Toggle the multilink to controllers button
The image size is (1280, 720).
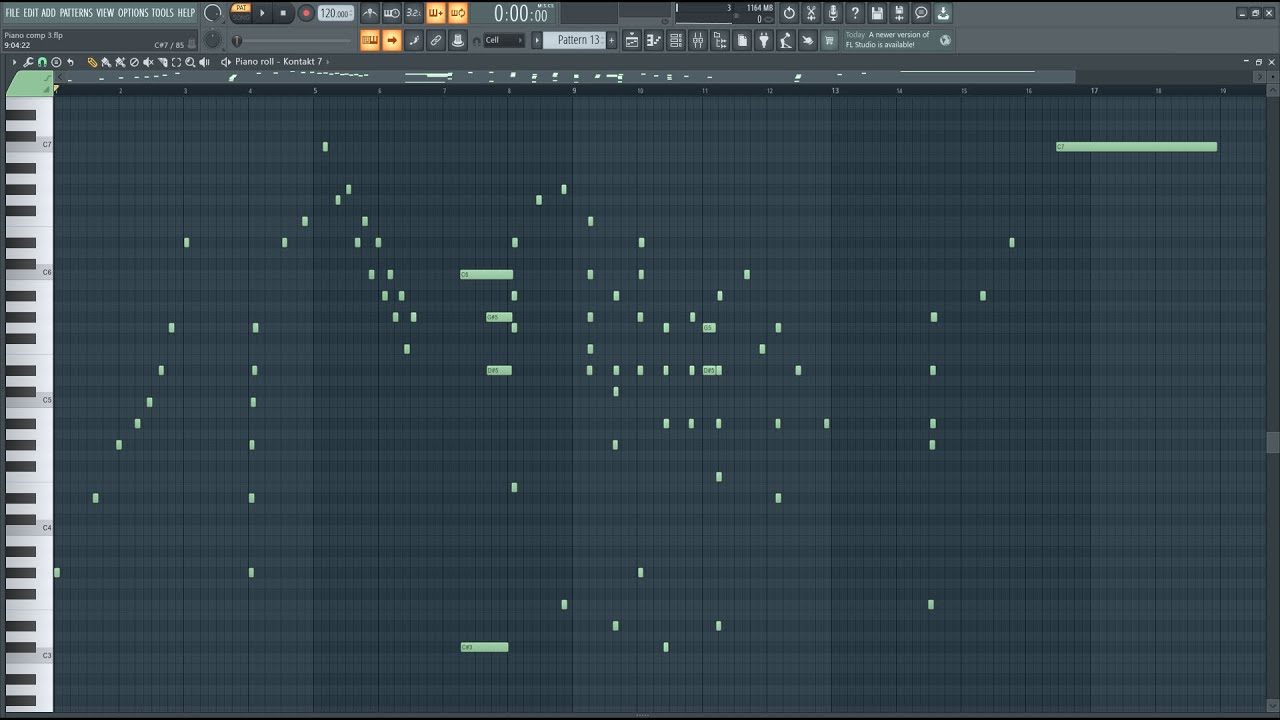[x=458, y=40]
